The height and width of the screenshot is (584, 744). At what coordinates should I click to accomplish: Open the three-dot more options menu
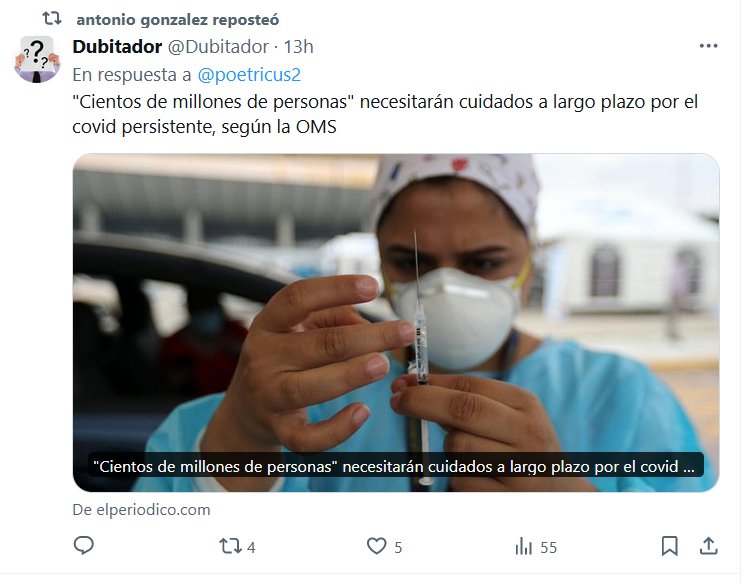[x=708, y=46]
